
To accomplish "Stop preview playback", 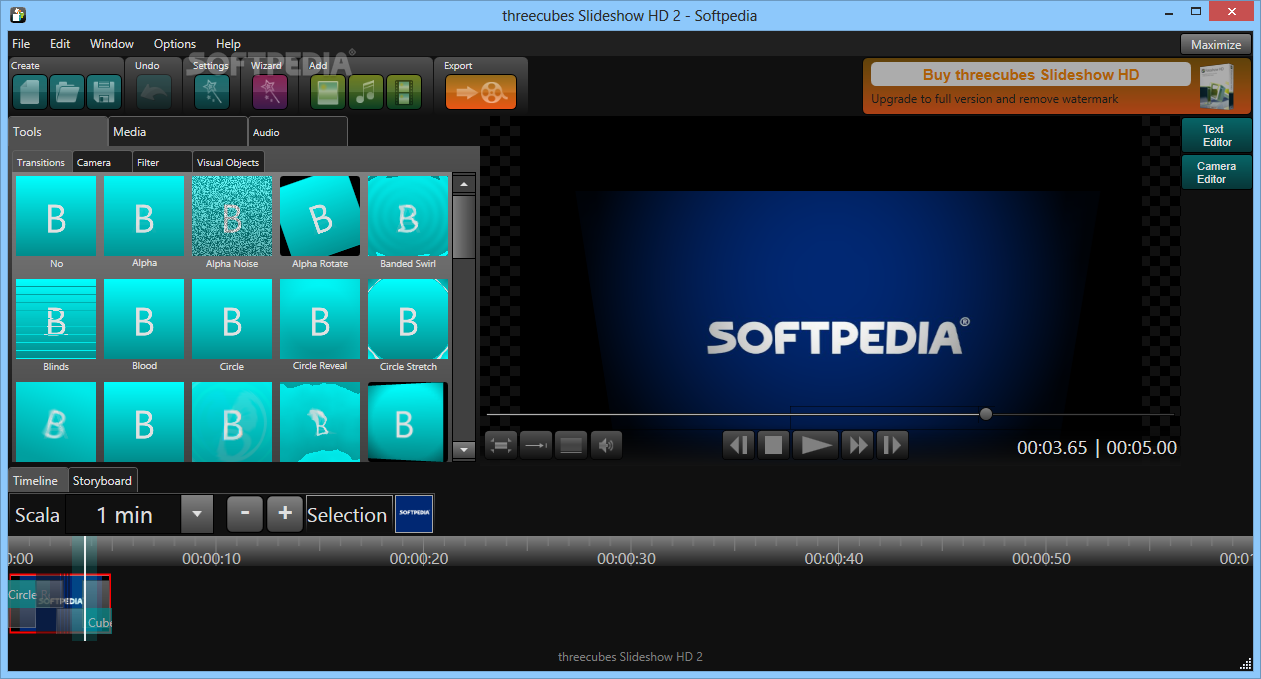I will (x=773, y=445).
